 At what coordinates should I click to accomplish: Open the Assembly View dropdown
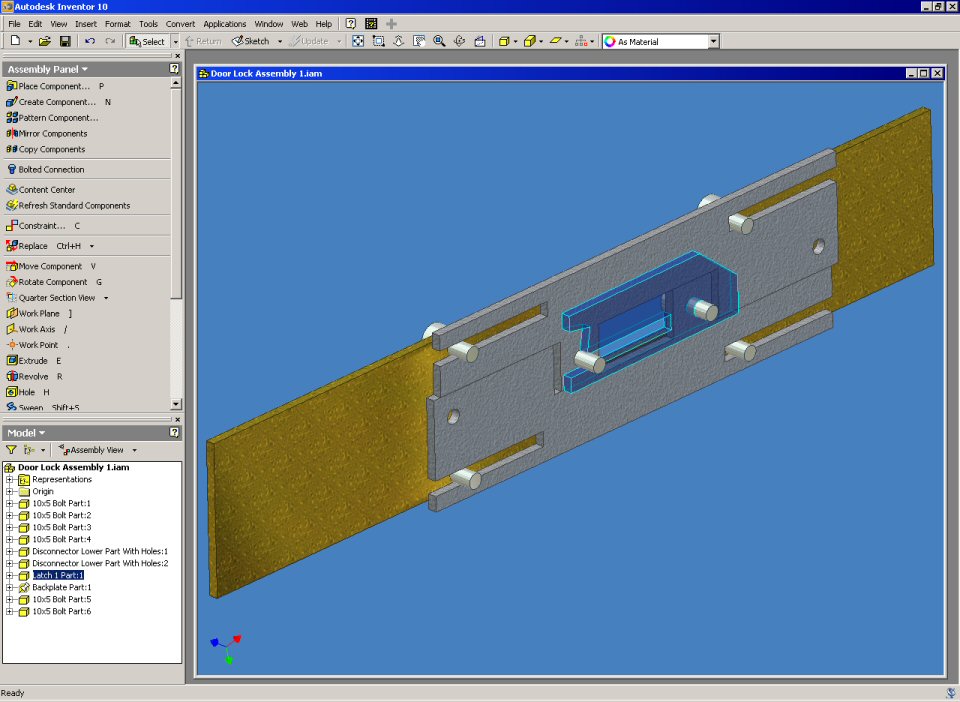click(x=134, y=451)
